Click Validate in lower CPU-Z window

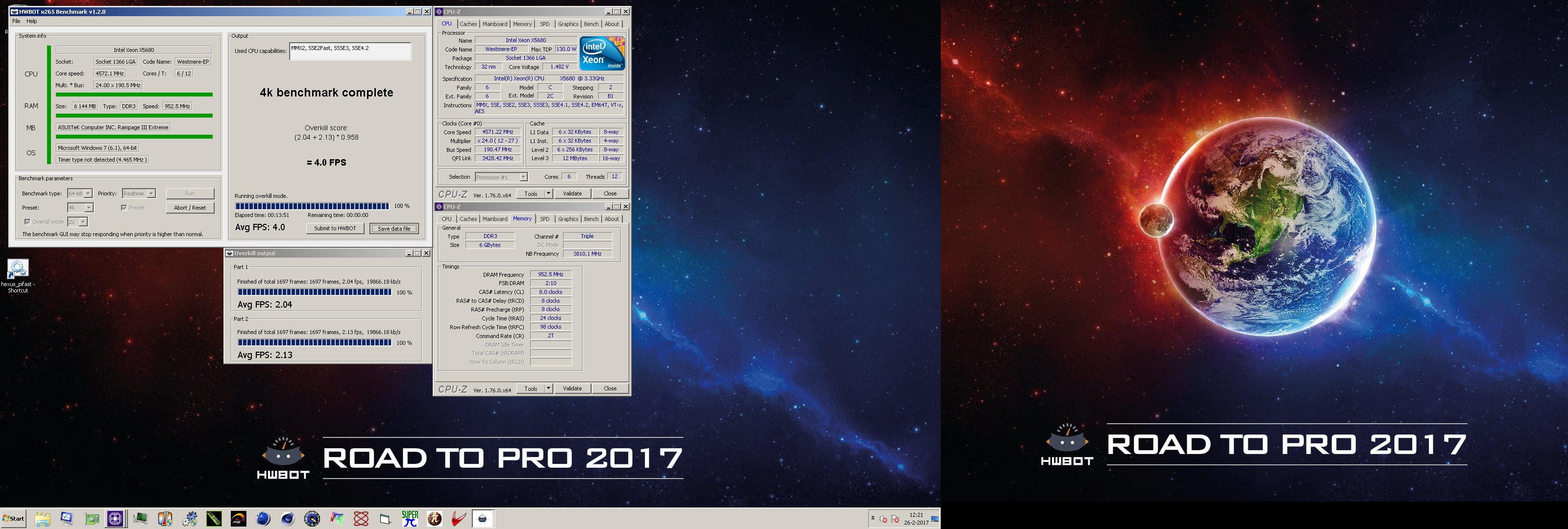coord(572,388)
